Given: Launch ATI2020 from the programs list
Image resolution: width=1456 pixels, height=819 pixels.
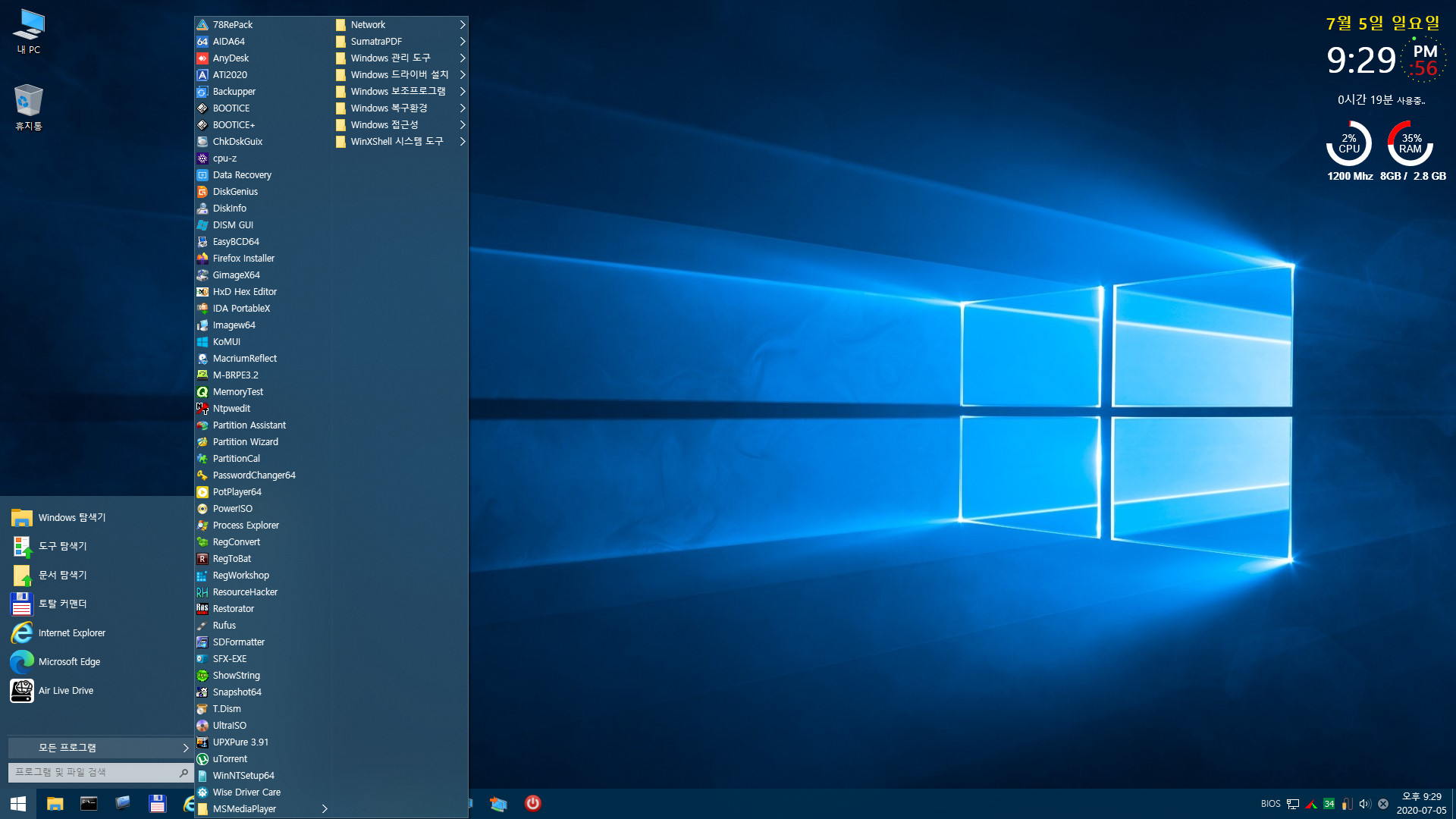Looking at the screenshot, I should tap(262, 75).
